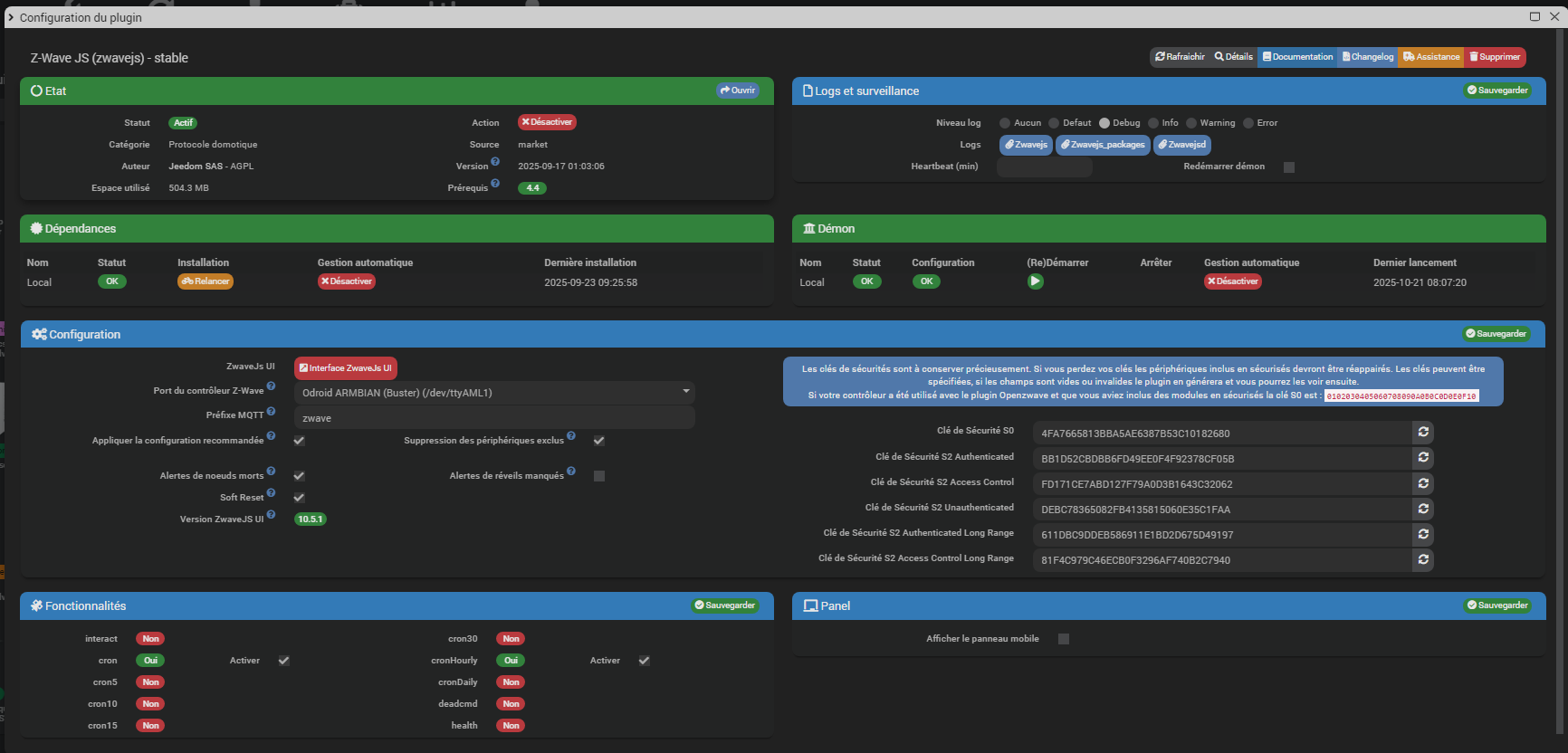The height and width of the screenshot is (753, 1568).
Task: Collapse the Configuration du plugin header arrow
Action: coord(11,17)
